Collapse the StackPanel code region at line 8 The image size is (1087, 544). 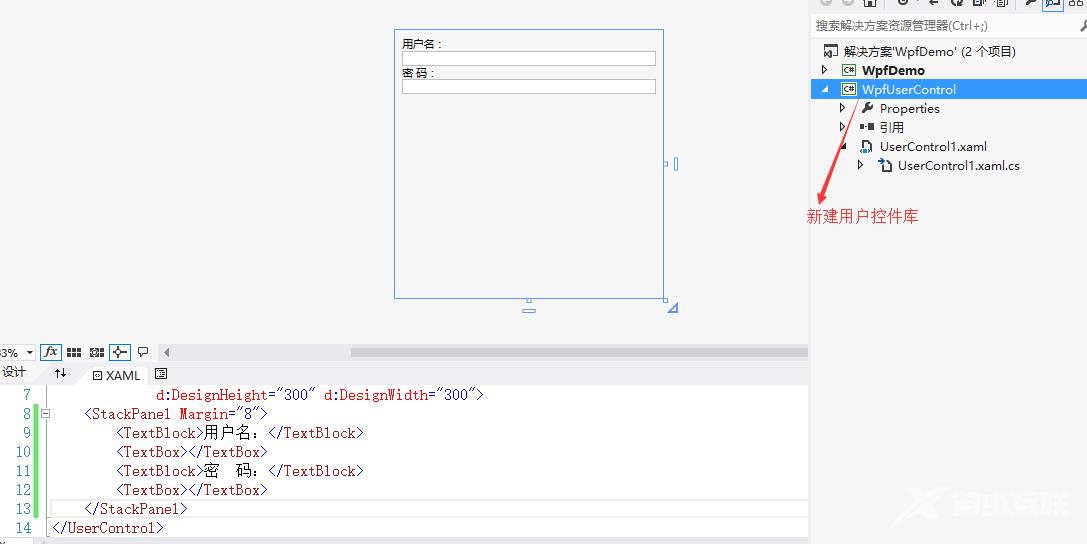(x=46, y=414)
